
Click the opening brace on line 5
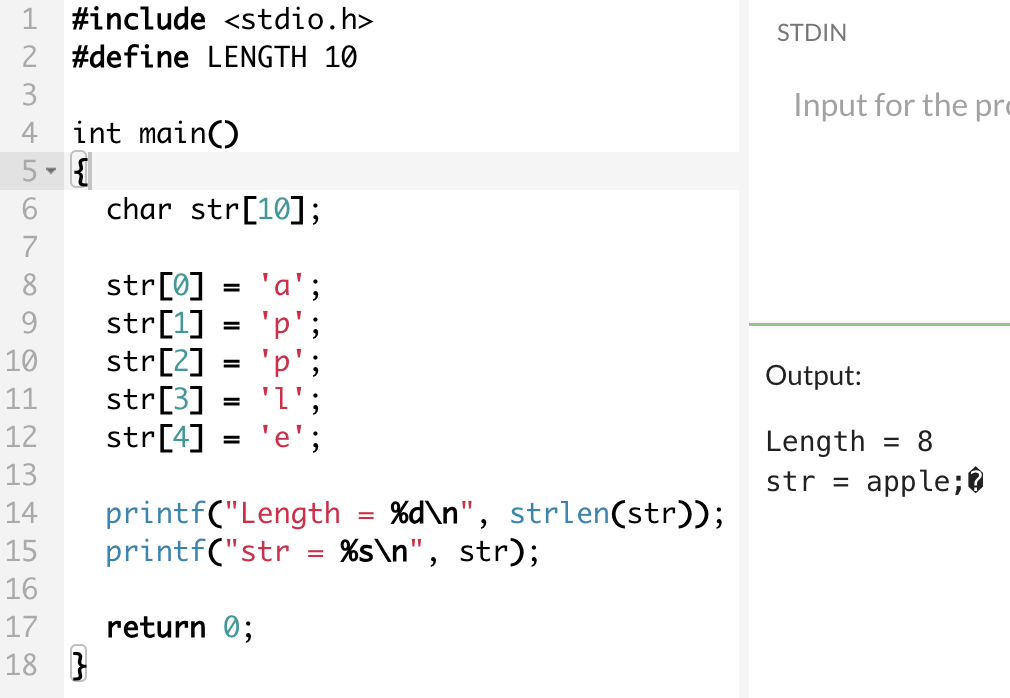tap(80, 171)
